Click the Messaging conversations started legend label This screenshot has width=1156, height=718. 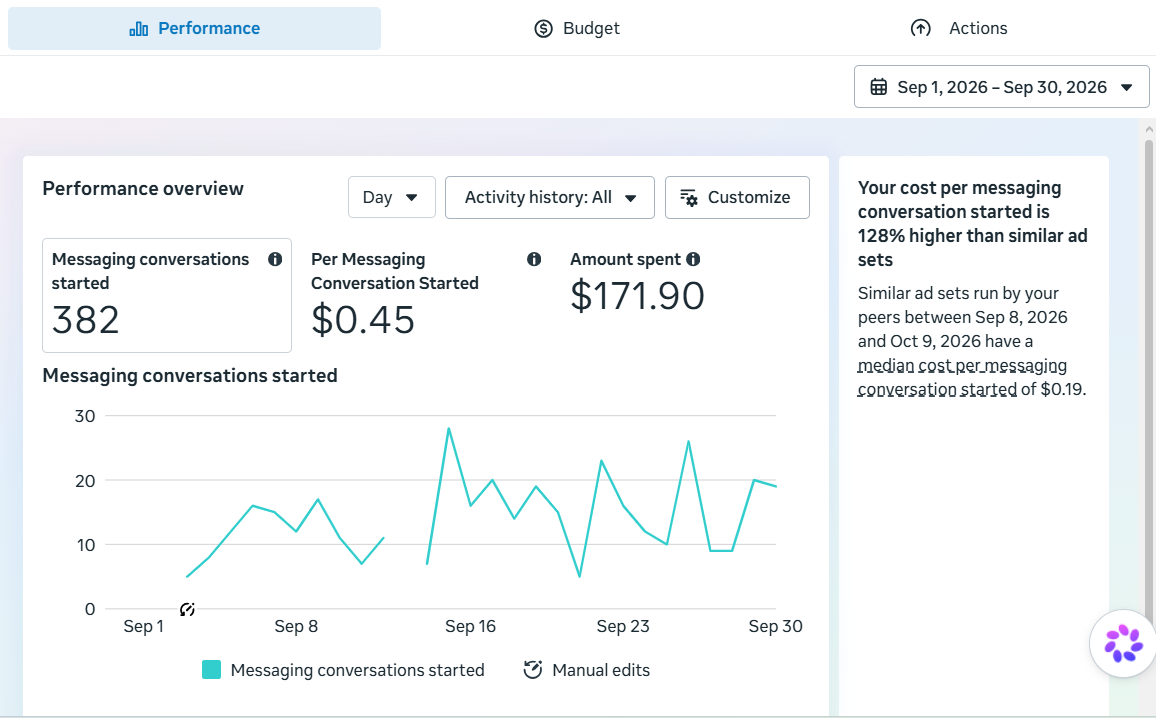point(358,670)
